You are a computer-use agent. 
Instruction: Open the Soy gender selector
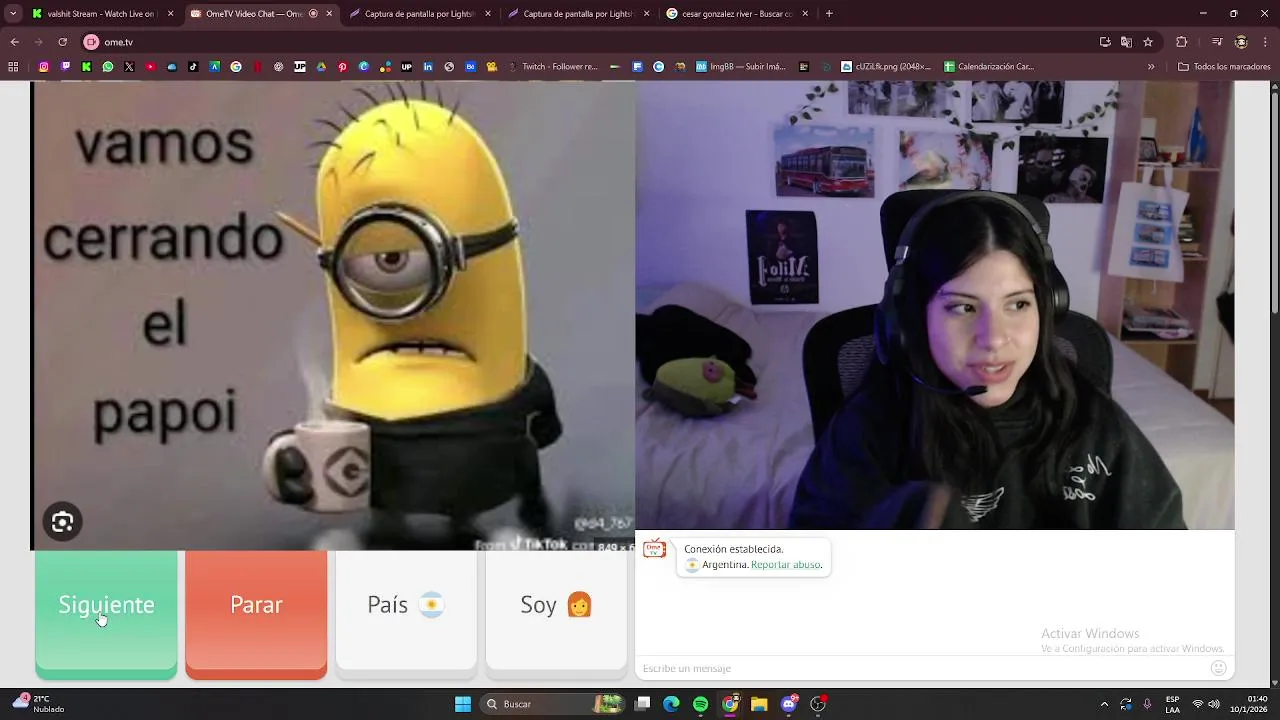(556, 610)
